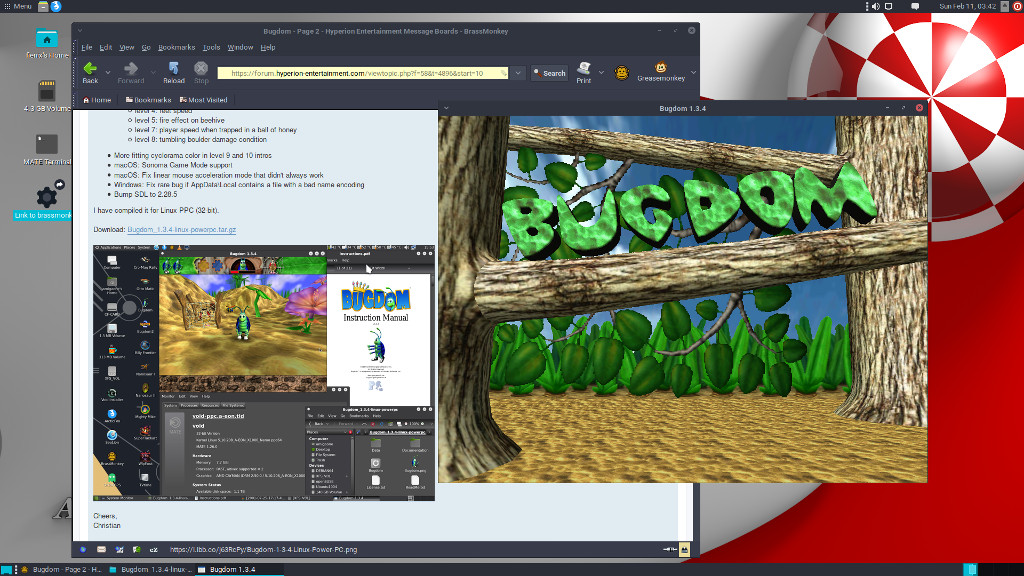The image size is (1024, 576).
Task: Open the Bugdom 1.3.4 window menu arrow
Action: (446, 108)
